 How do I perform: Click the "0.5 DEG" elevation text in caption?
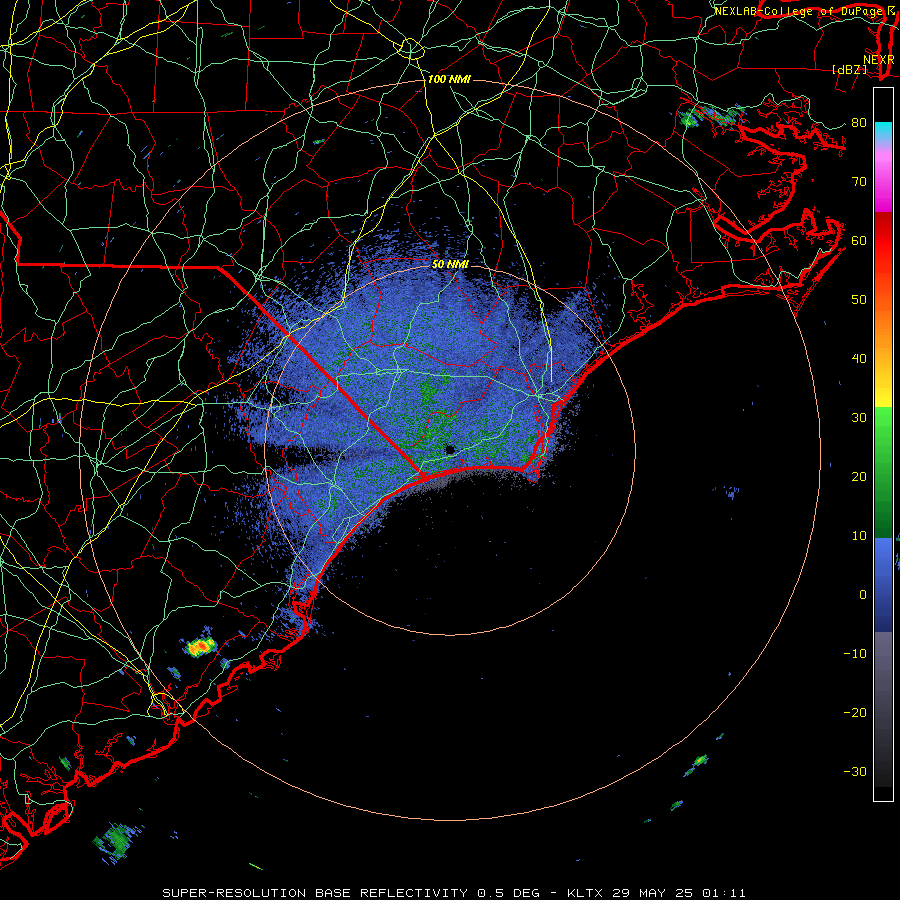coord(508,893)
